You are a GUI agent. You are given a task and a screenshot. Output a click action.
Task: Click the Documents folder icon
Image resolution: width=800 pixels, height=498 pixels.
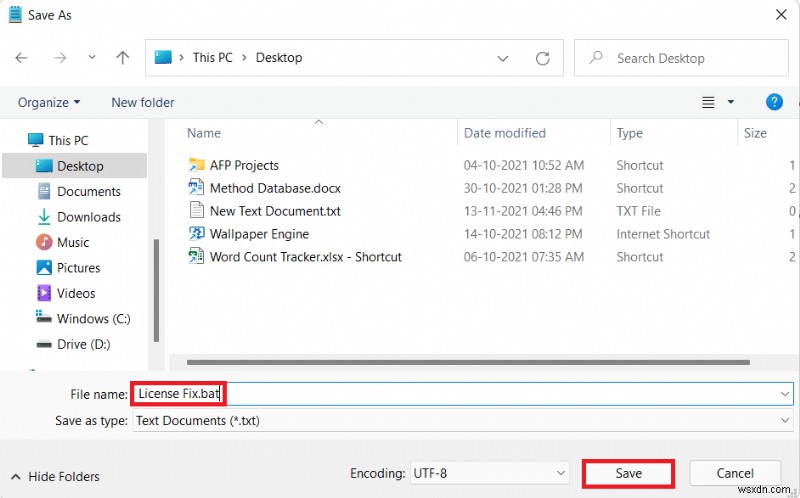pos(44,191)
